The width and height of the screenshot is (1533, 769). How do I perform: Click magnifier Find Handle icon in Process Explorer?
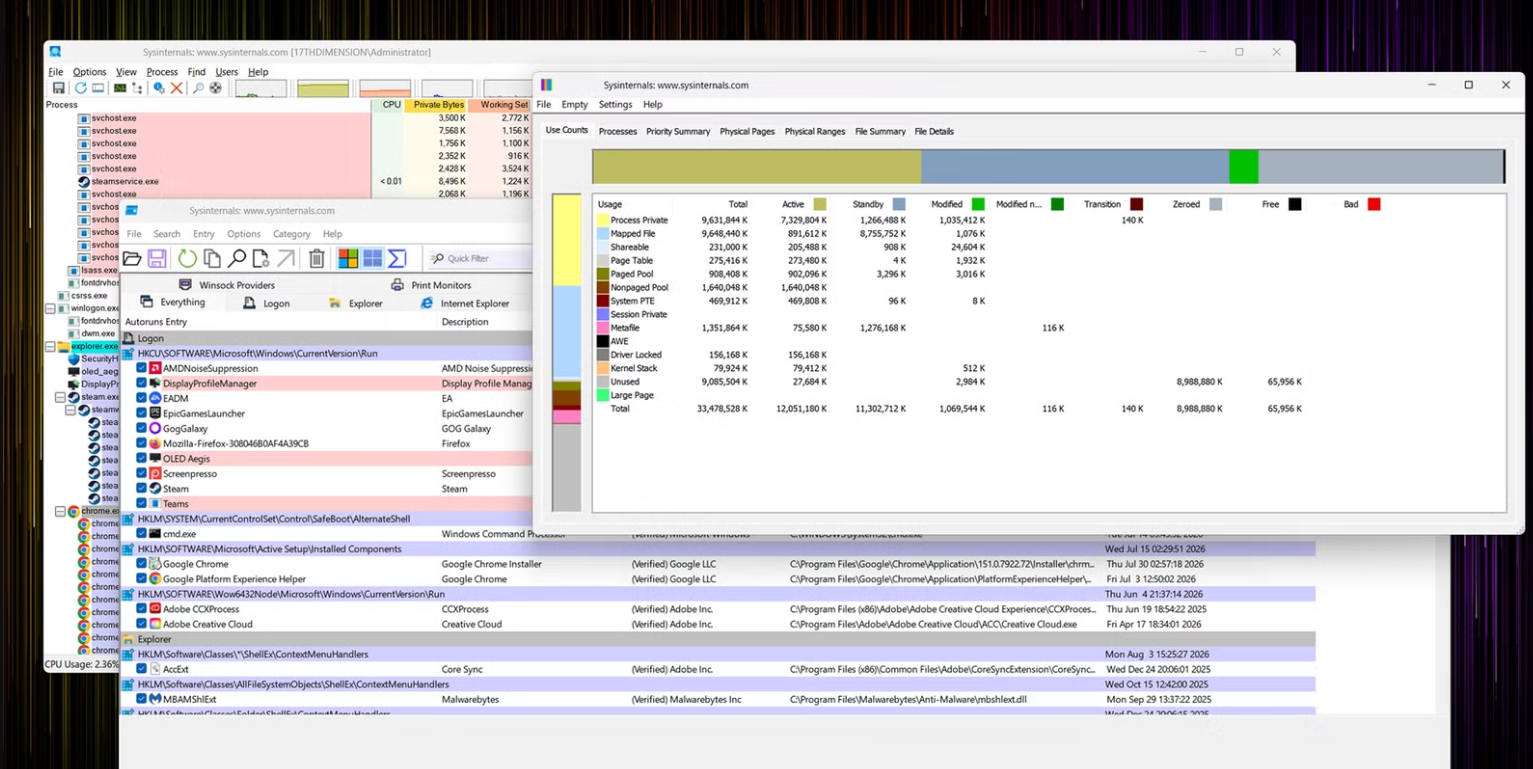point(198,88)
